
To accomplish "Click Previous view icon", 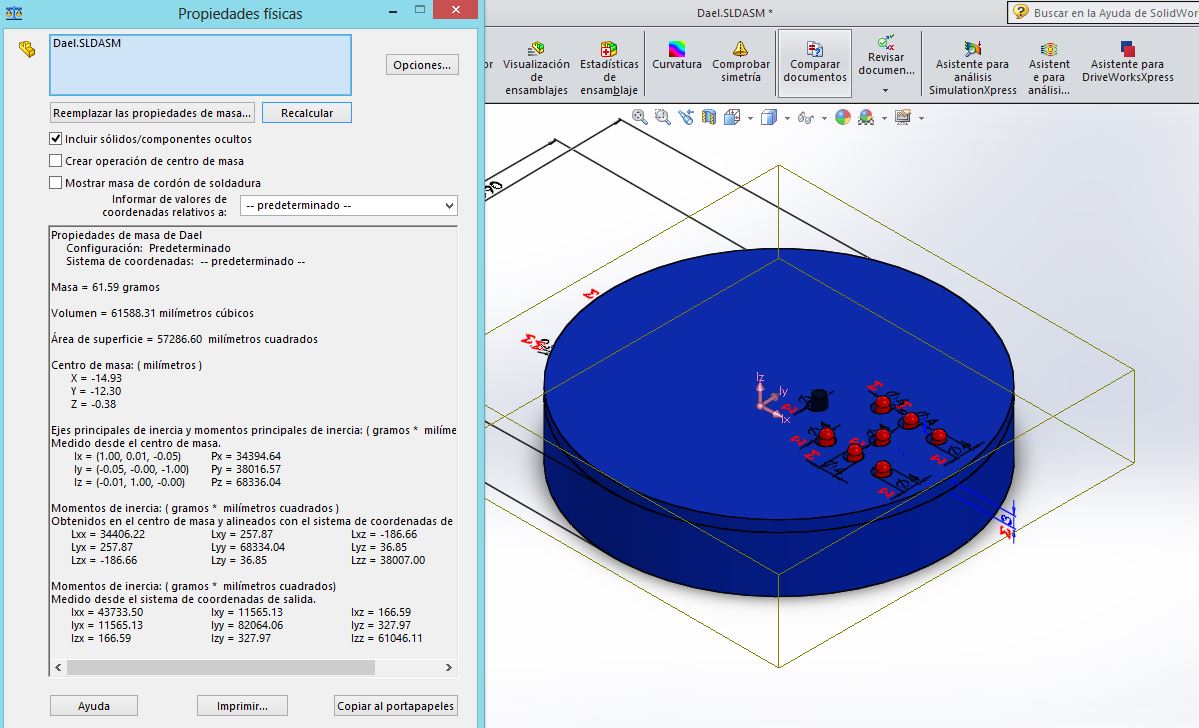I will 686,117.
